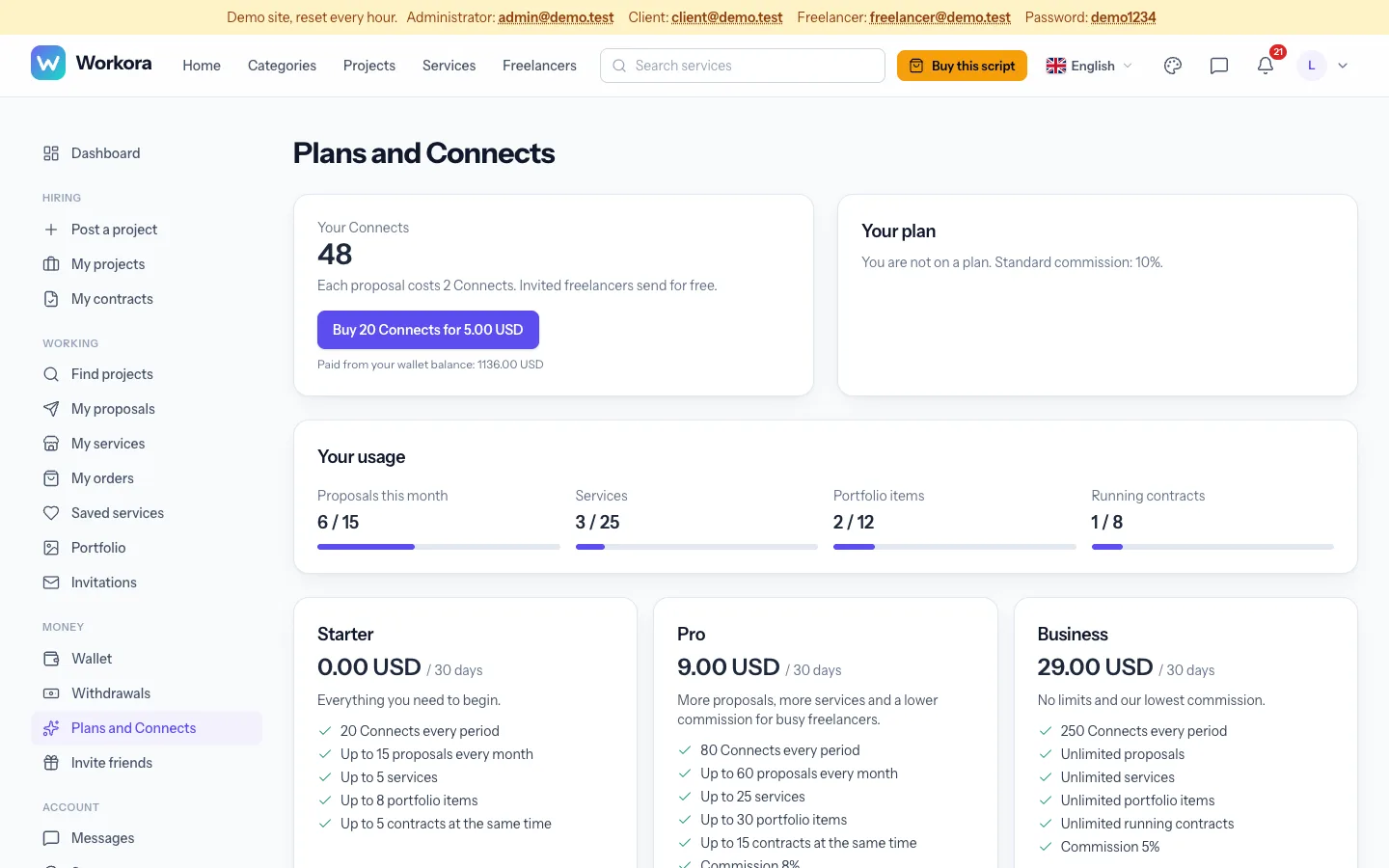Open the English language dropdown
The image size is (1389, 868).
coord(1089,66)
